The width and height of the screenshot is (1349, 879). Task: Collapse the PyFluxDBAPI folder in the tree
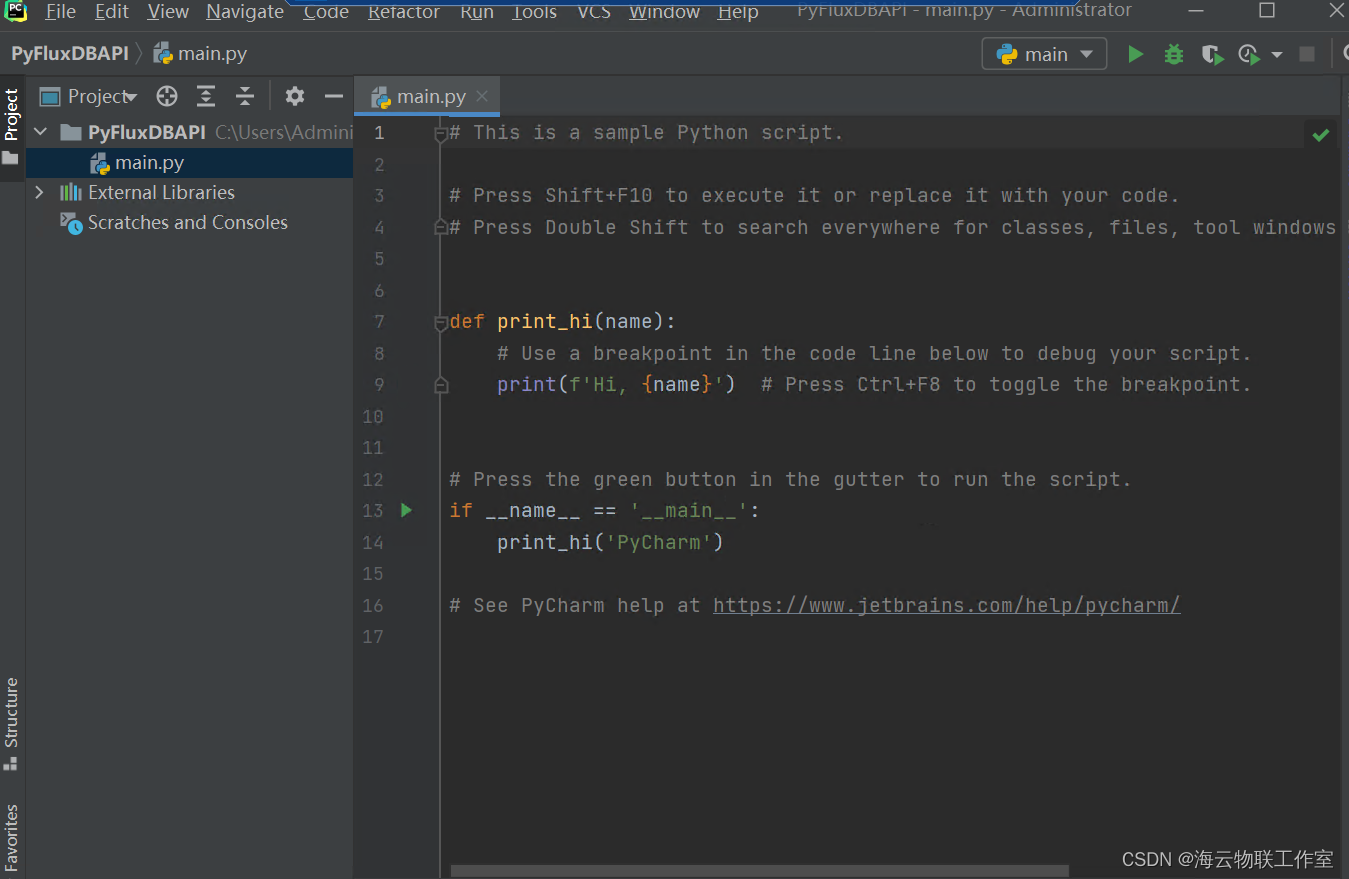tap(39, 131)
